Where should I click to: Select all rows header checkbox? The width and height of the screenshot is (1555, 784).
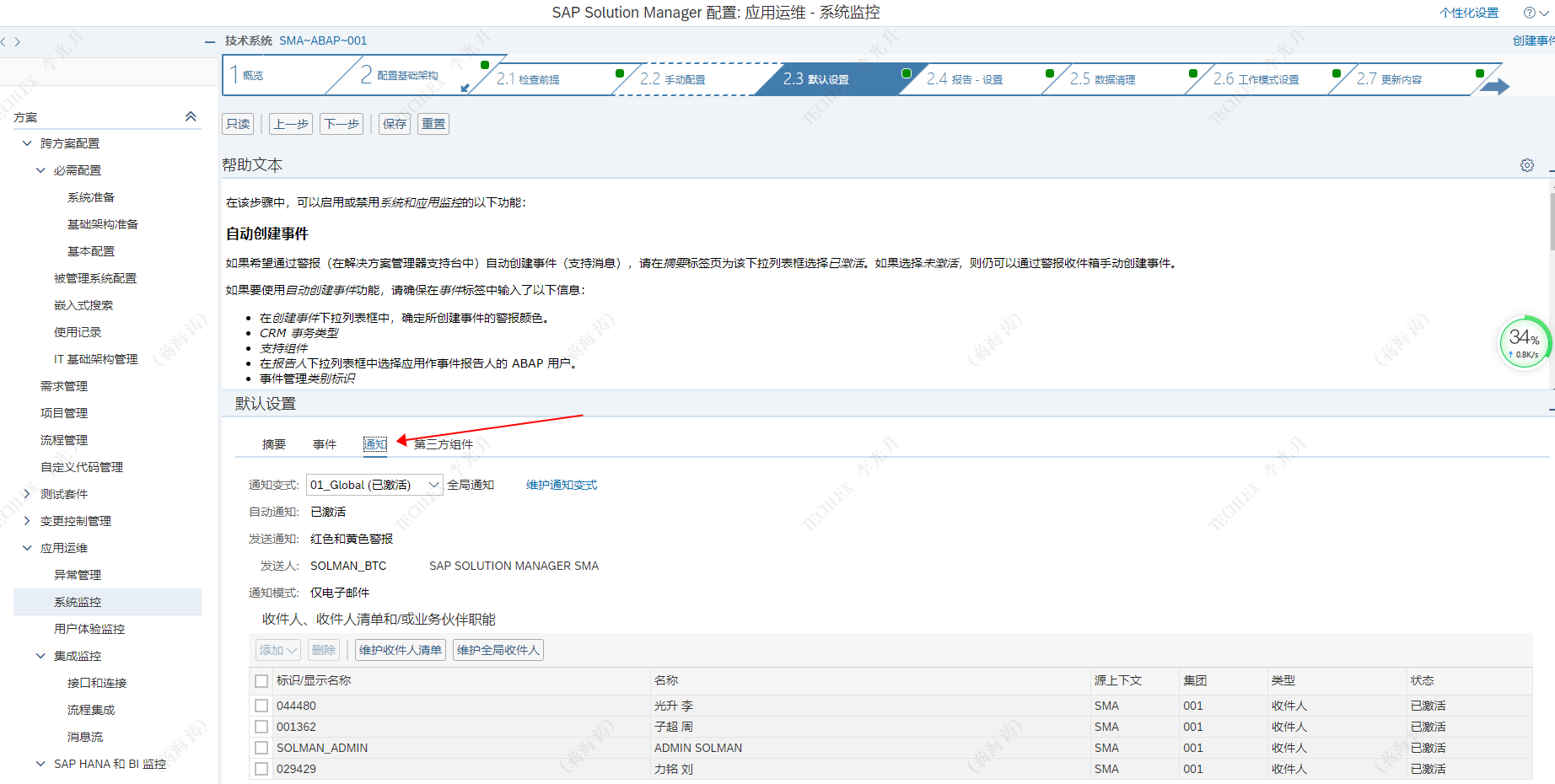(x=261, y=681)
